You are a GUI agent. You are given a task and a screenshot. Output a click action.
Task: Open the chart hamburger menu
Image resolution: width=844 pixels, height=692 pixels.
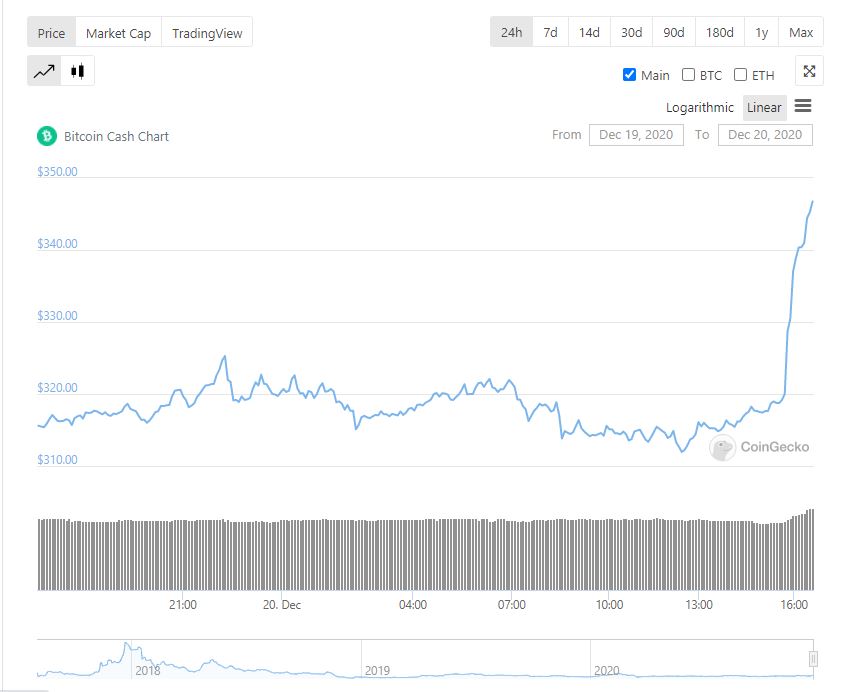803,106
